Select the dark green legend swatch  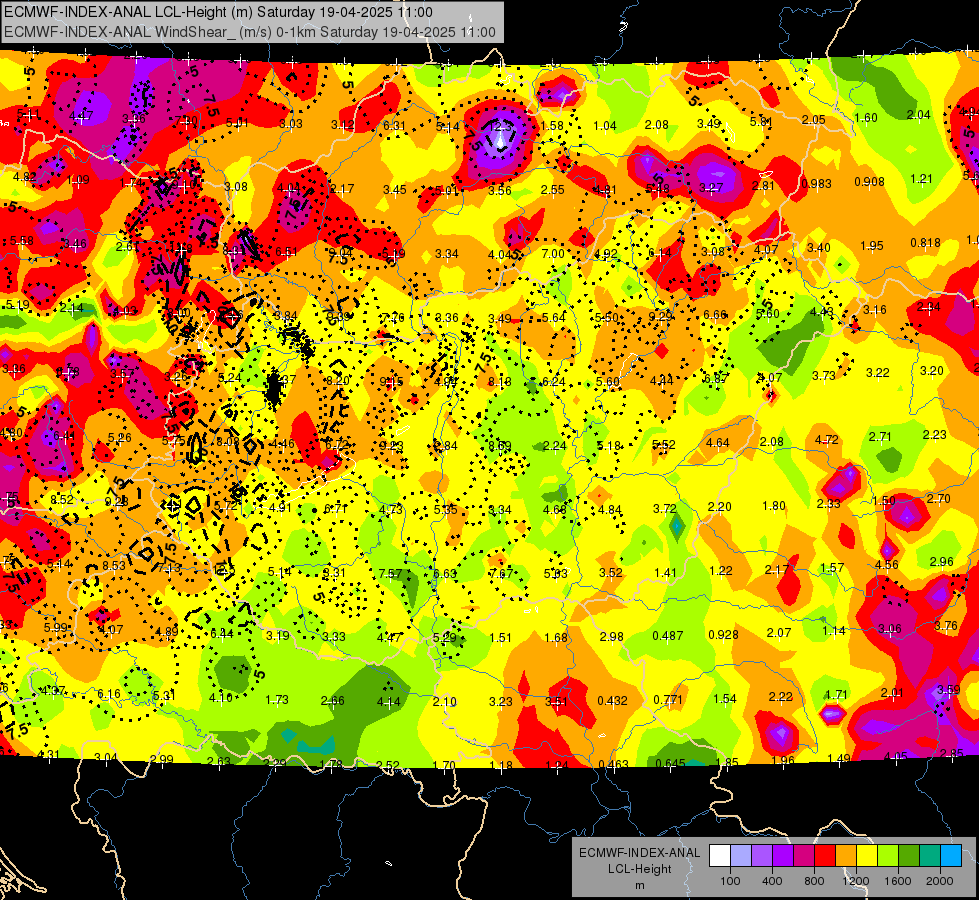909,856
